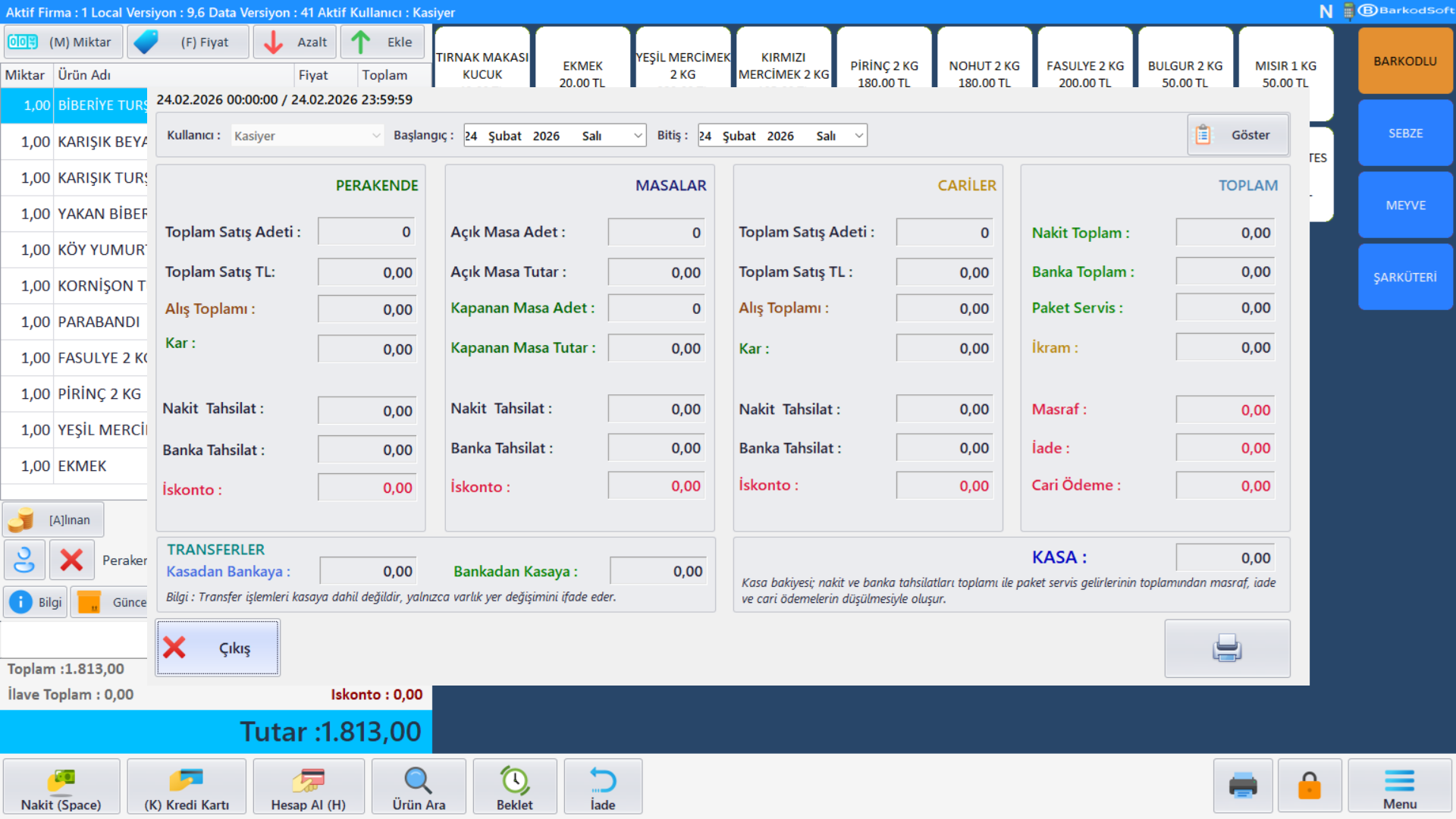The height and width of the screenshot is (819, 1456).
Task: Open Ürün Ara product search
Action: click(x=419, y=787)
